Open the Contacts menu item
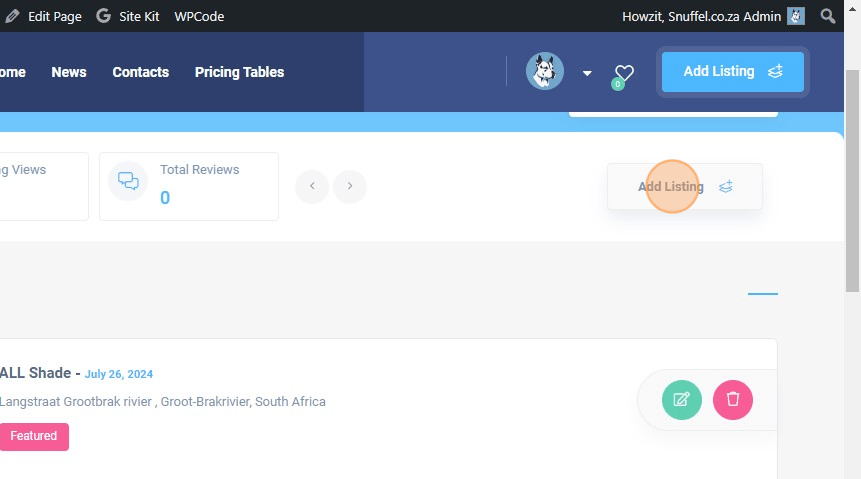This screenshot has width=861, height=479. [140, 72]
